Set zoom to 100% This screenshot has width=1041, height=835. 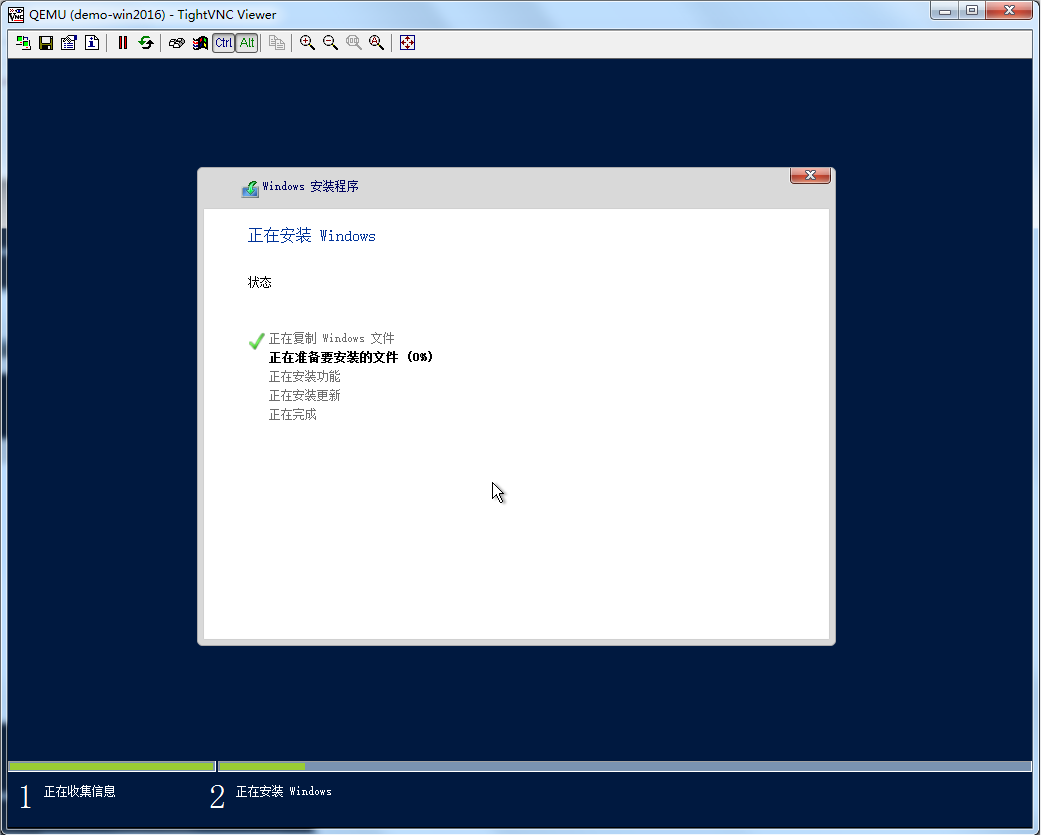(x=354, y=43)
